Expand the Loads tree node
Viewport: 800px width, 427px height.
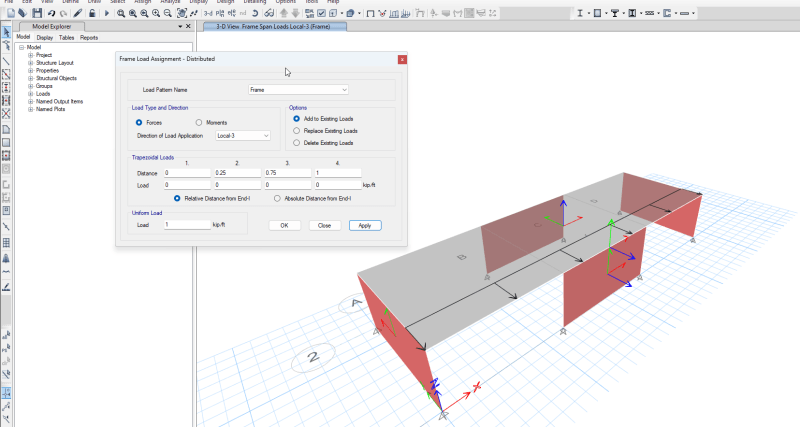(x=31, y=94)
